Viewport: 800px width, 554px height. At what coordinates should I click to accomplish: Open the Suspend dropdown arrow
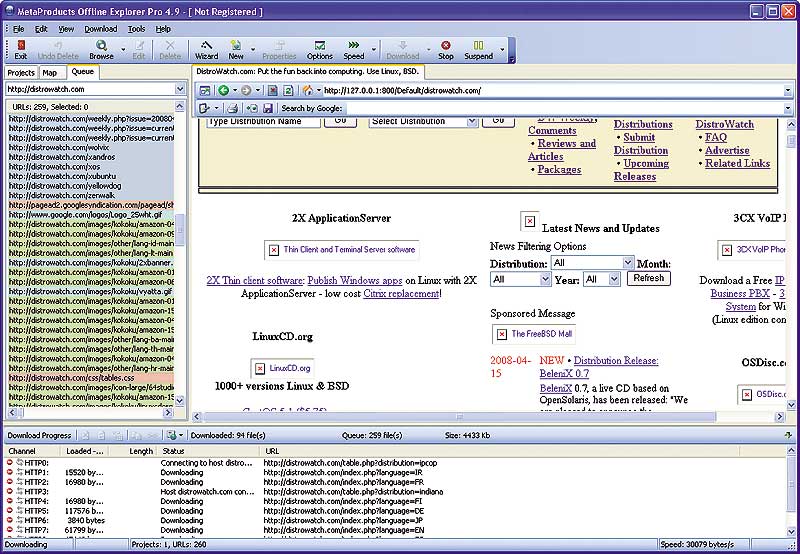(502, 50)
